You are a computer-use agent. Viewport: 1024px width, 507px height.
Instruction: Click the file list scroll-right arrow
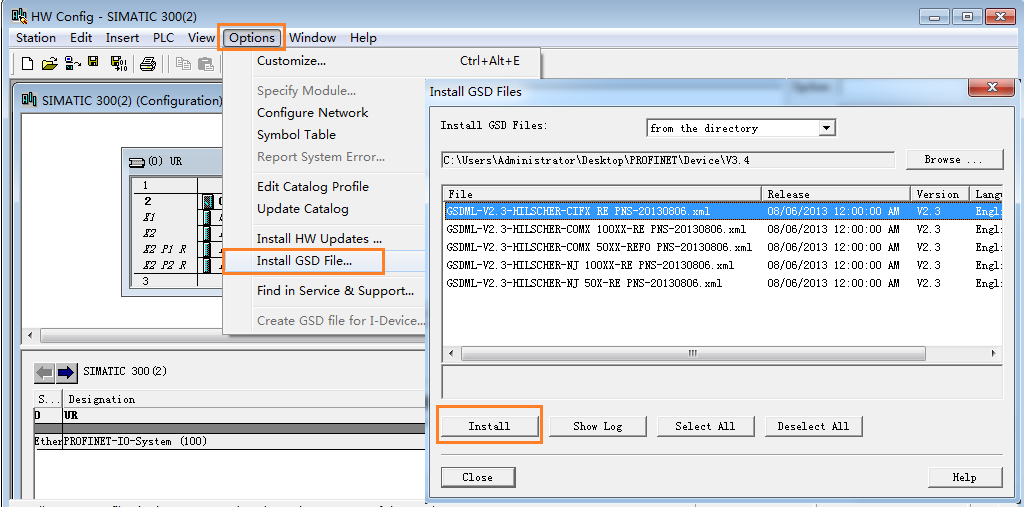(993, 353)
